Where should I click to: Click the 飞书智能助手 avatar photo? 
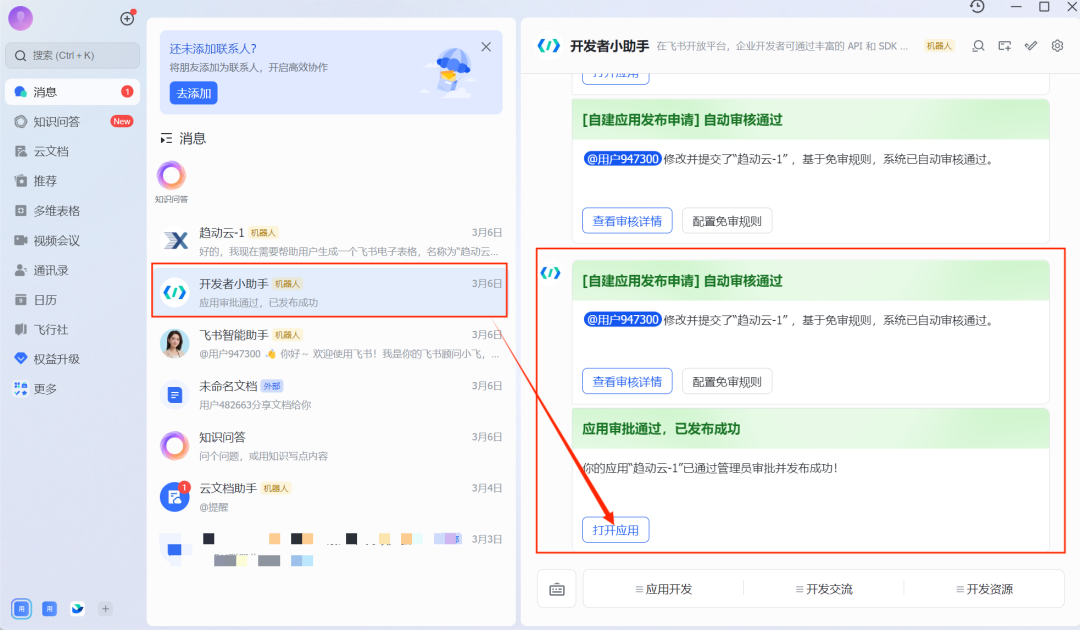(x=175, y=343)
